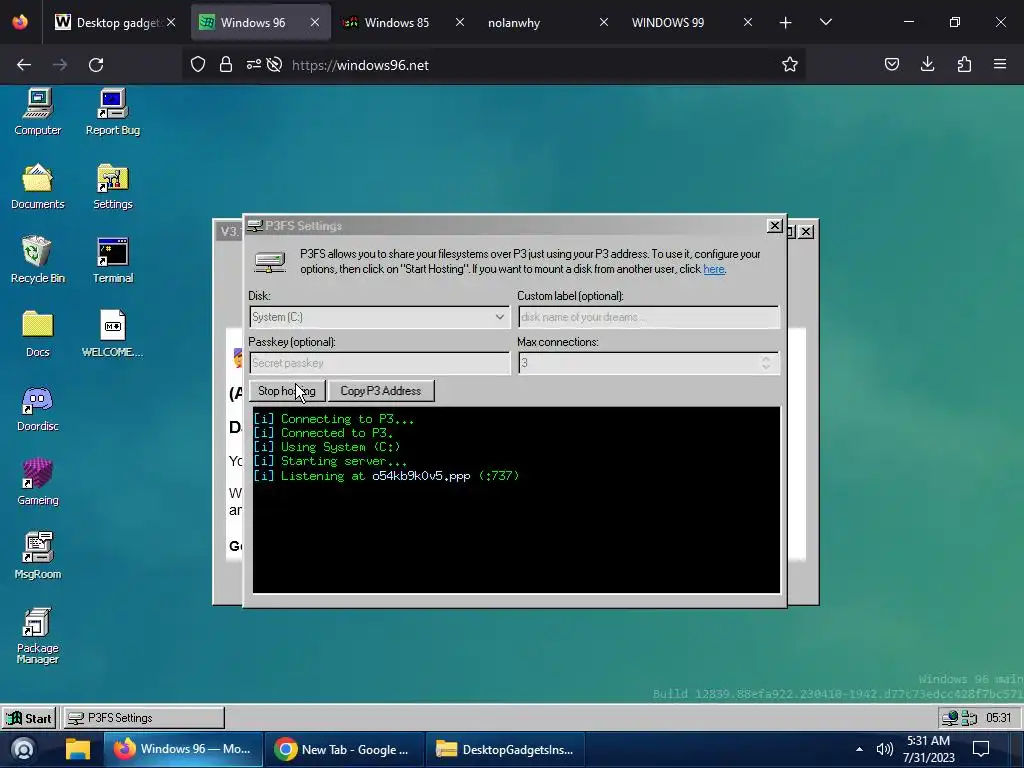Launch the Gameing desktop shortcut
1024x768 pixels.
37,482
